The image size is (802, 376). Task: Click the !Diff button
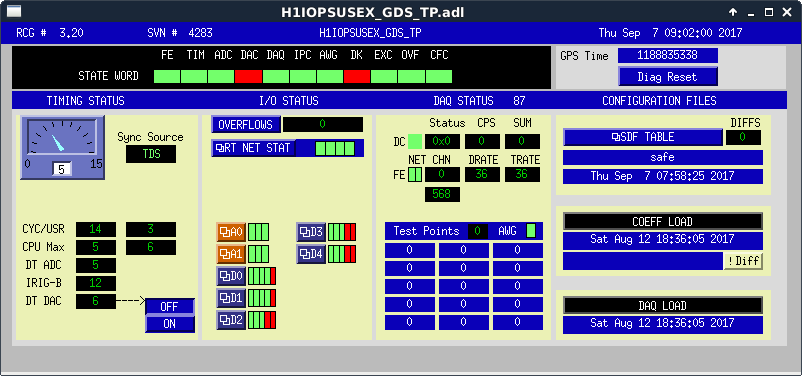[743, 261]
